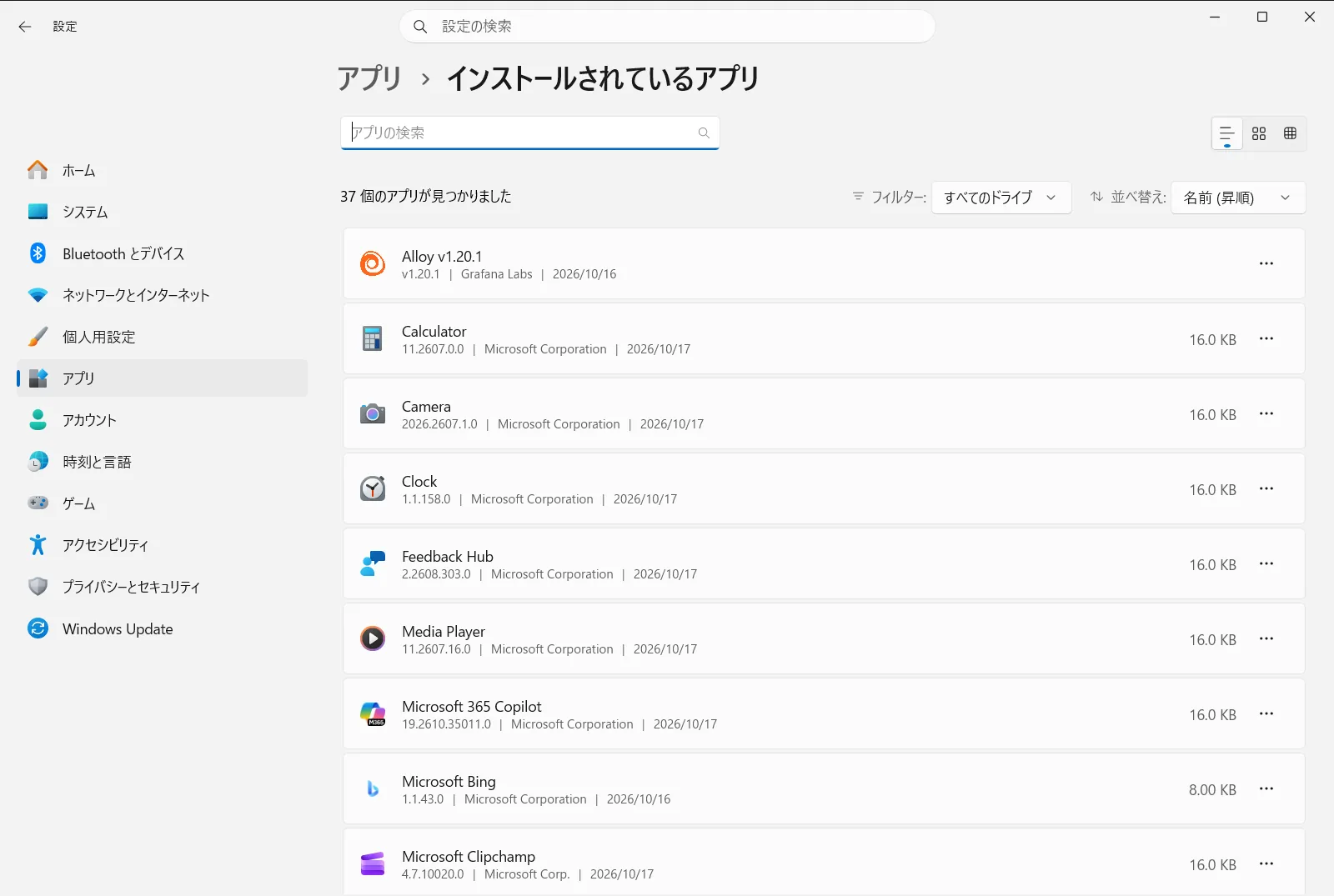Open アクセシビリティ section

click(x=163, y=545)
